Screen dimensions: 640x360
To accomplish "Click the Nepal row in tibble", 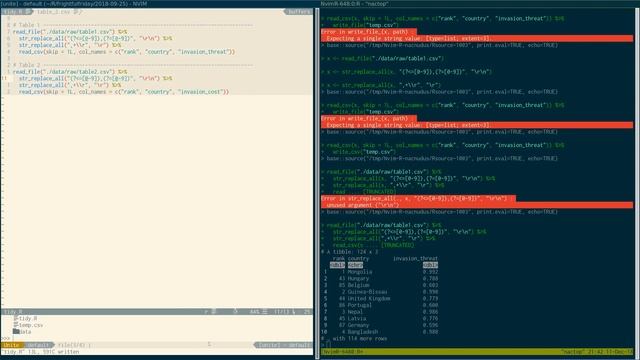I will (x=380, y=312).
